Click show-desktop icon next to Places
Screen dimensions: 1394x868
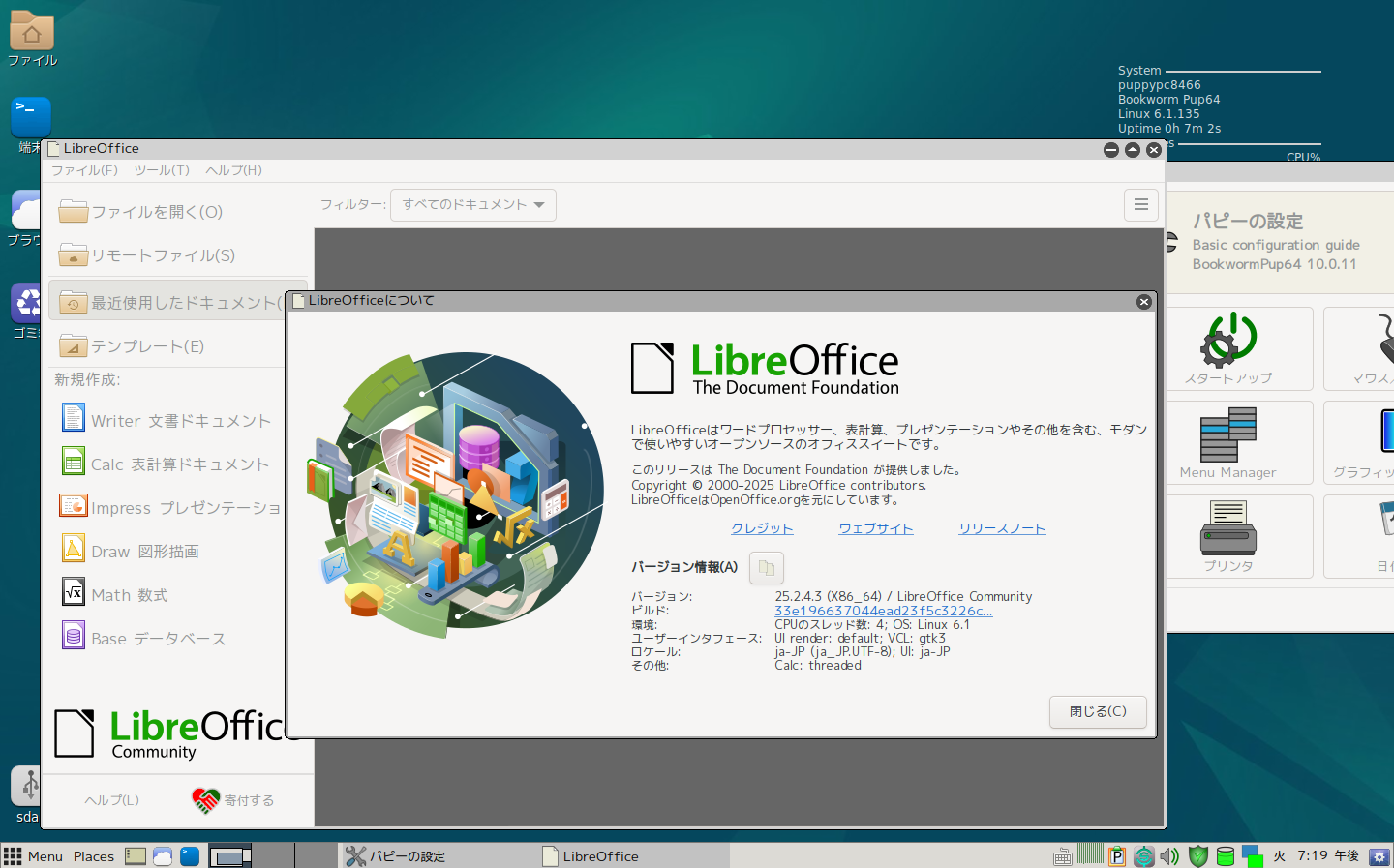[x=136, y=856]
